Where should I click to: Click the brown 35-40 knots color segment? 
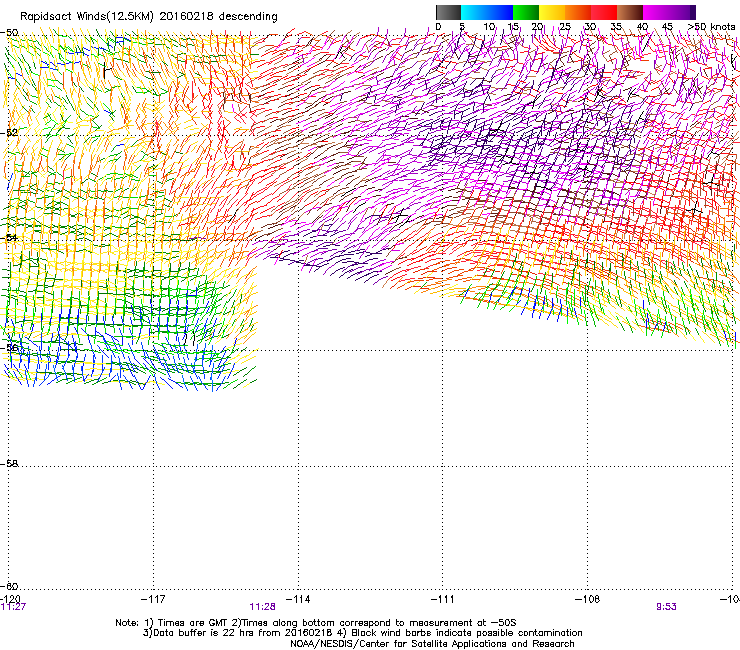(x=630, y=12)
